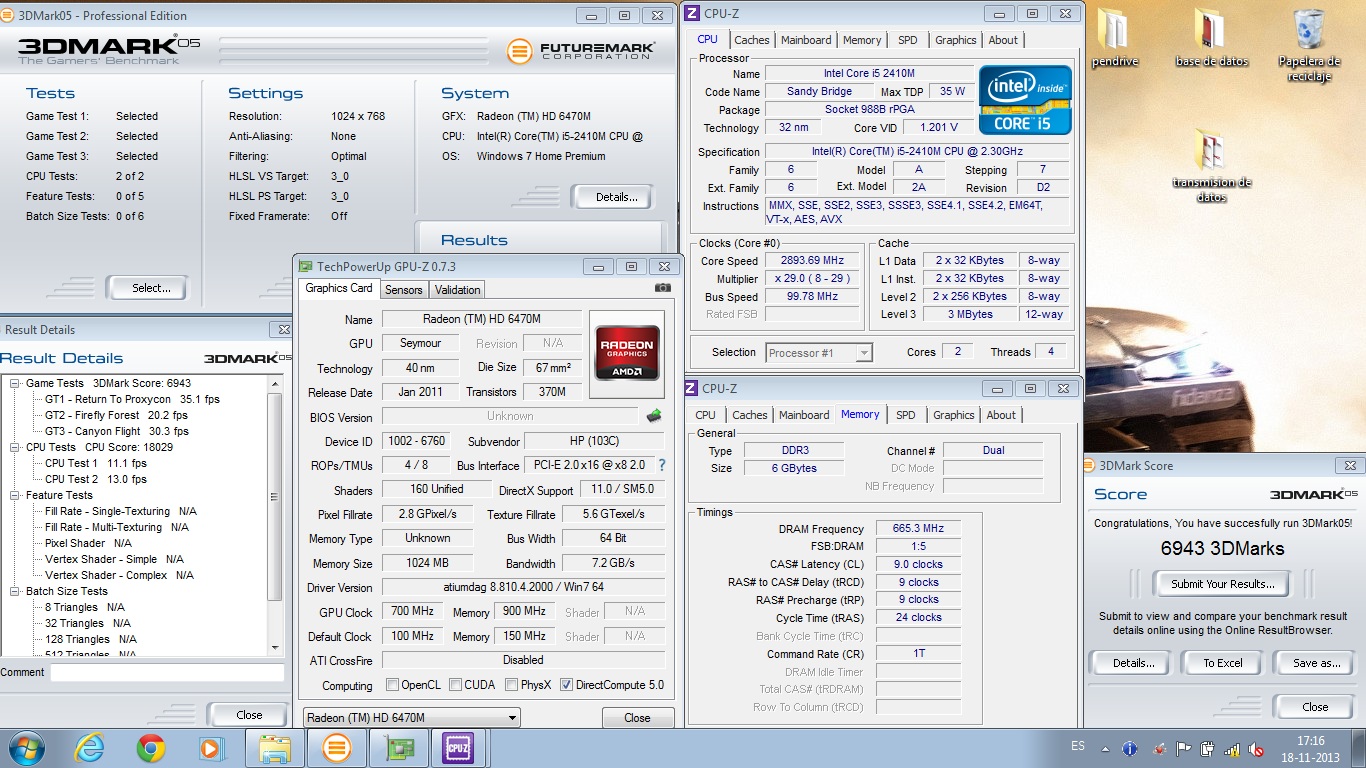Viewport: 1366px width, 768px height.
Task: Click the Bus Interface question mark icon
Action: pos(661,465)
